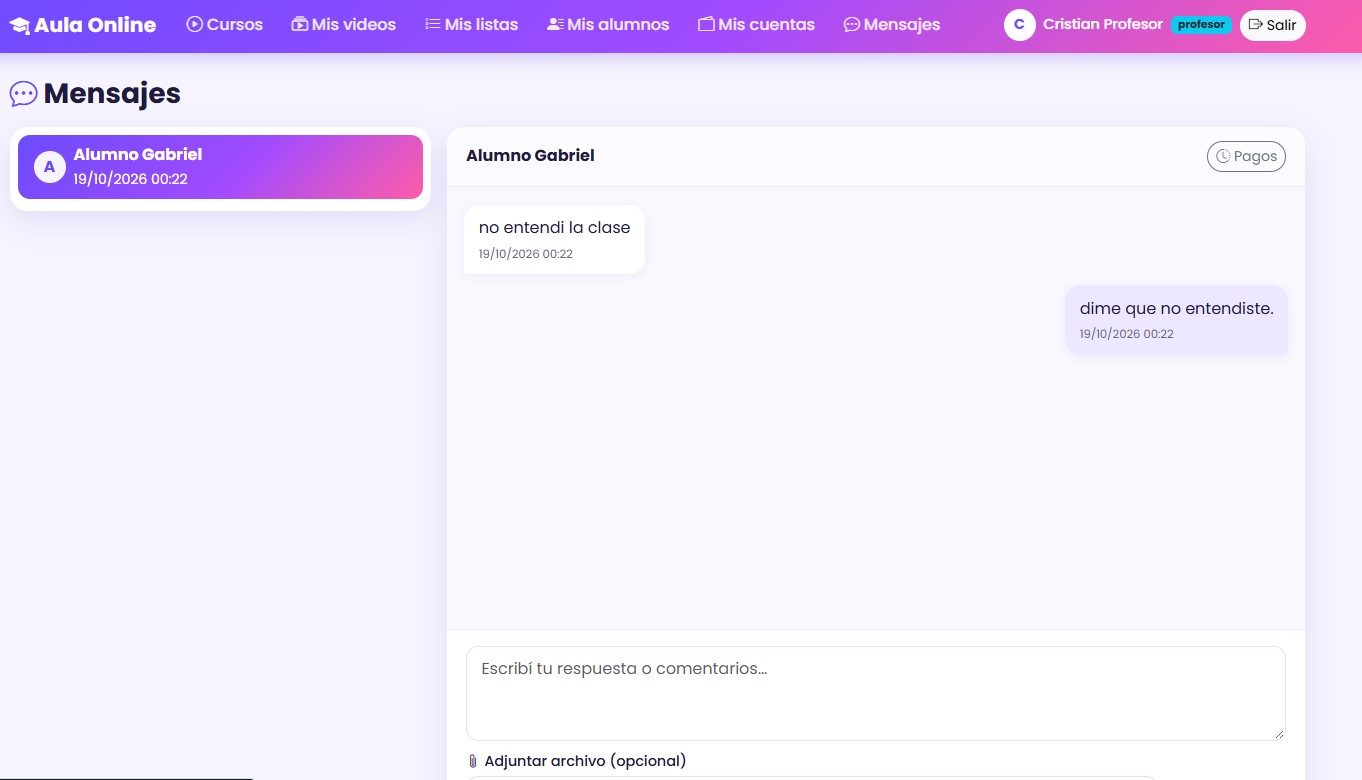Click the timestamp under "dime que no entendiste."
The width and height of the screenshot is (1362, 780).
coord(1127,334)
